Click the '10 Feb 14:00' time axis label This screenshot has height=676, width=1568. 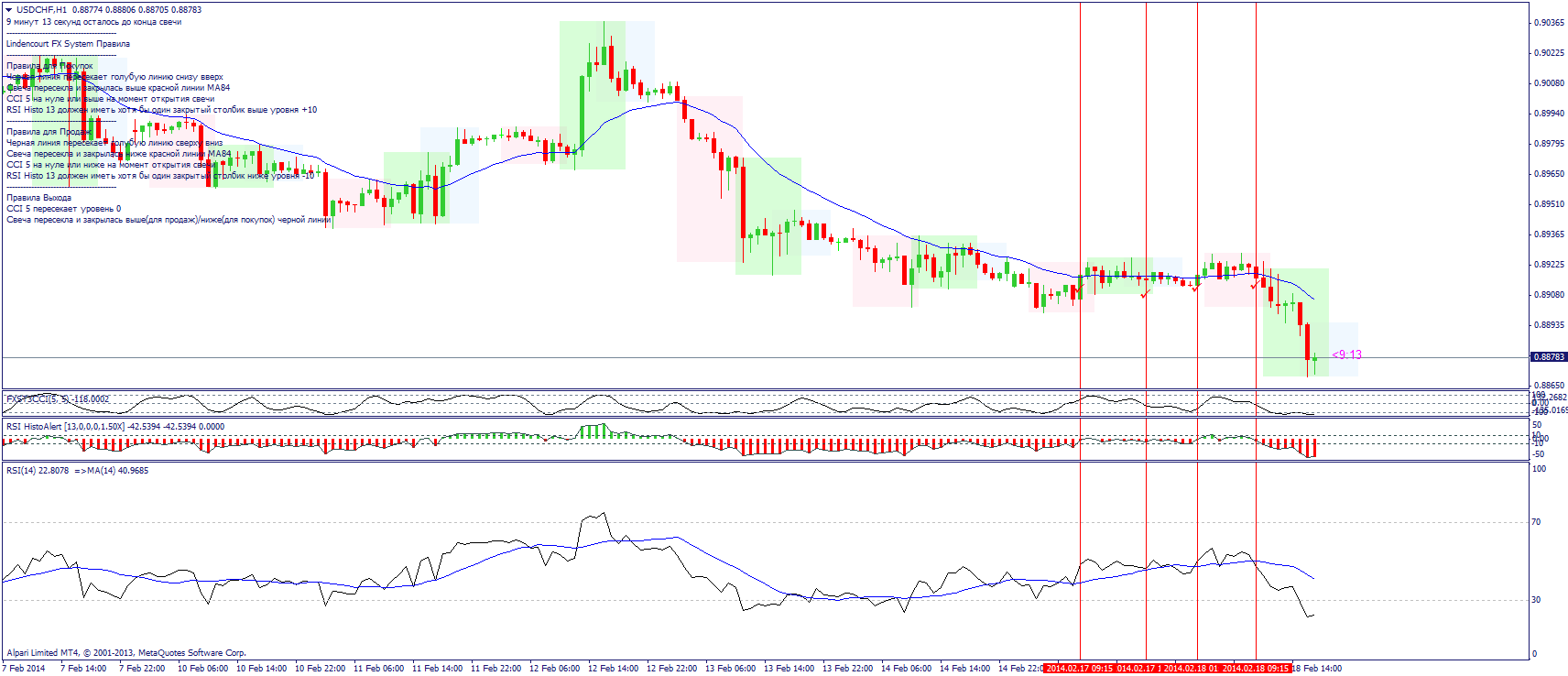pos(261,669)
